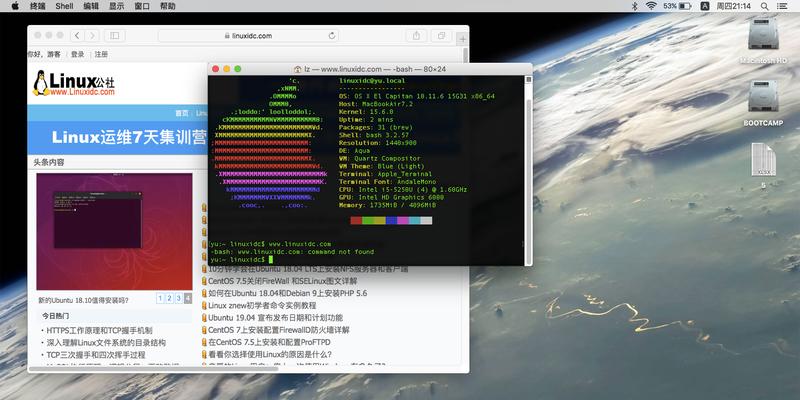The height and width of the screenshot is (400, 800).
Task: Click the 注册 link
Action: click(x=101, y=54)
